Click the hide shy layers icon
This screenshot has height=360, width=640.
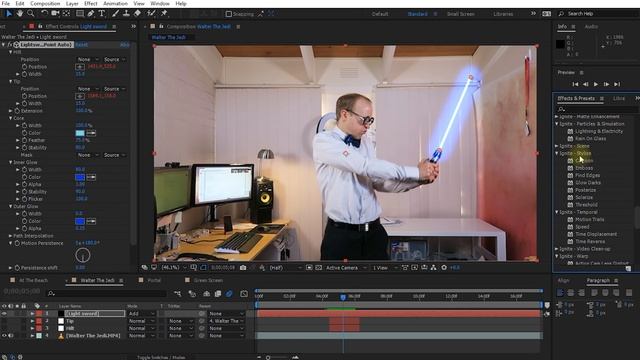tap(207, 293)
